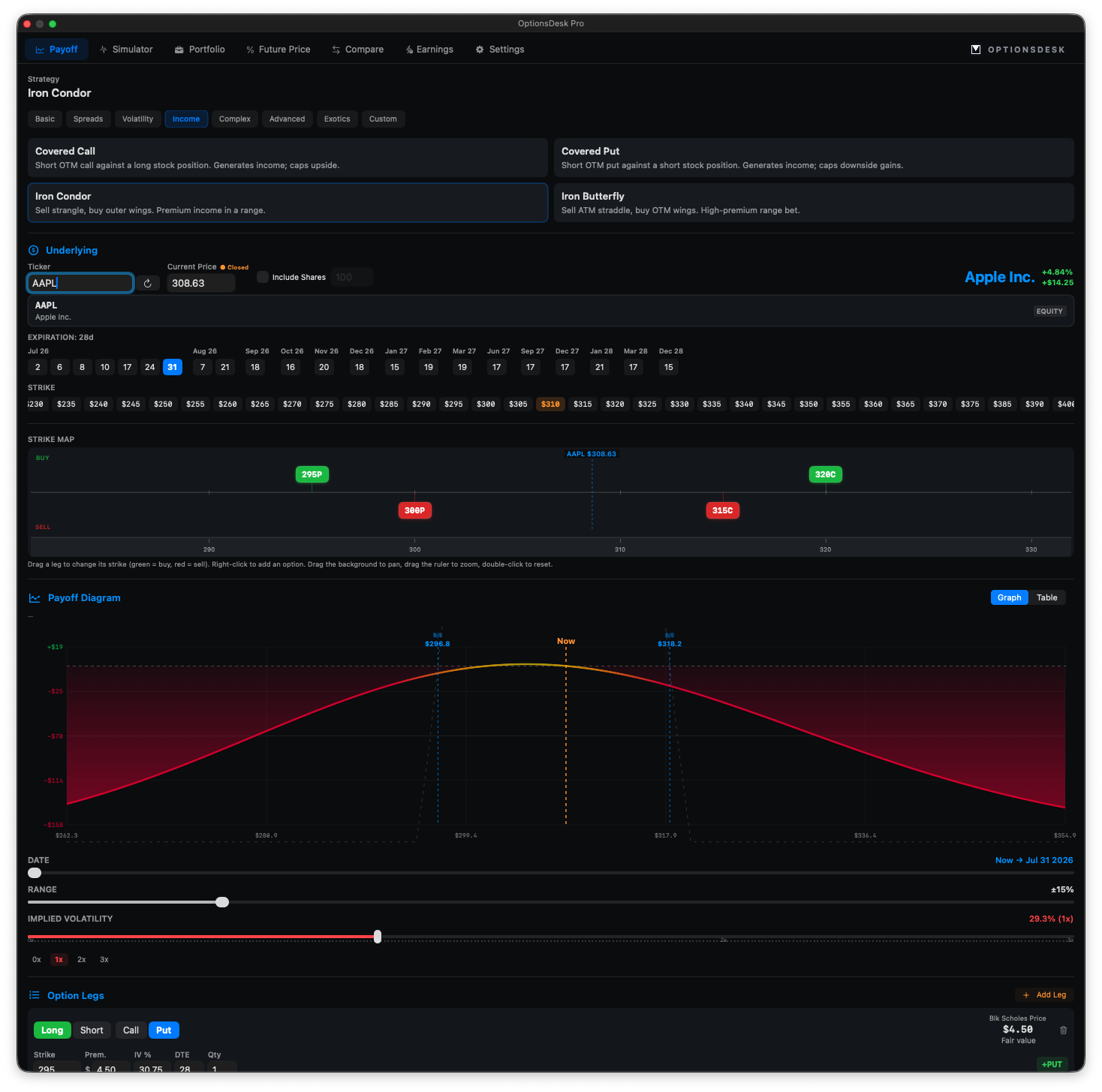
Task: Switch payoff view to Table
Action: 1047,597
